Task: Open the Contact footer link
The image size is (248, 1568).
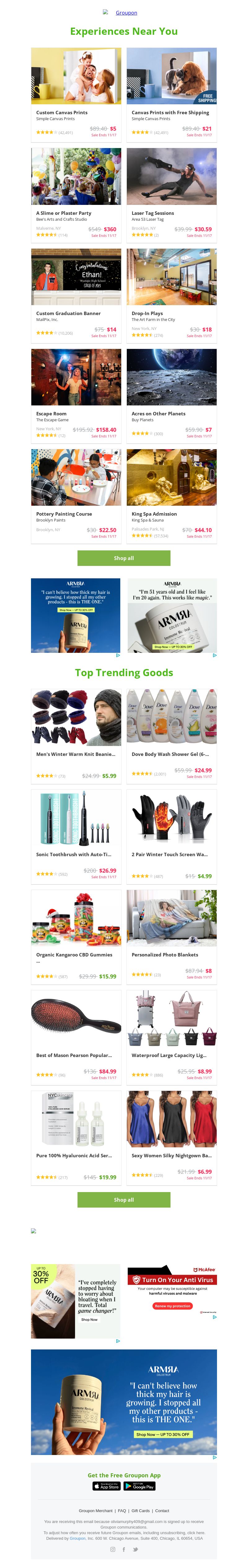Action: 162,1510
